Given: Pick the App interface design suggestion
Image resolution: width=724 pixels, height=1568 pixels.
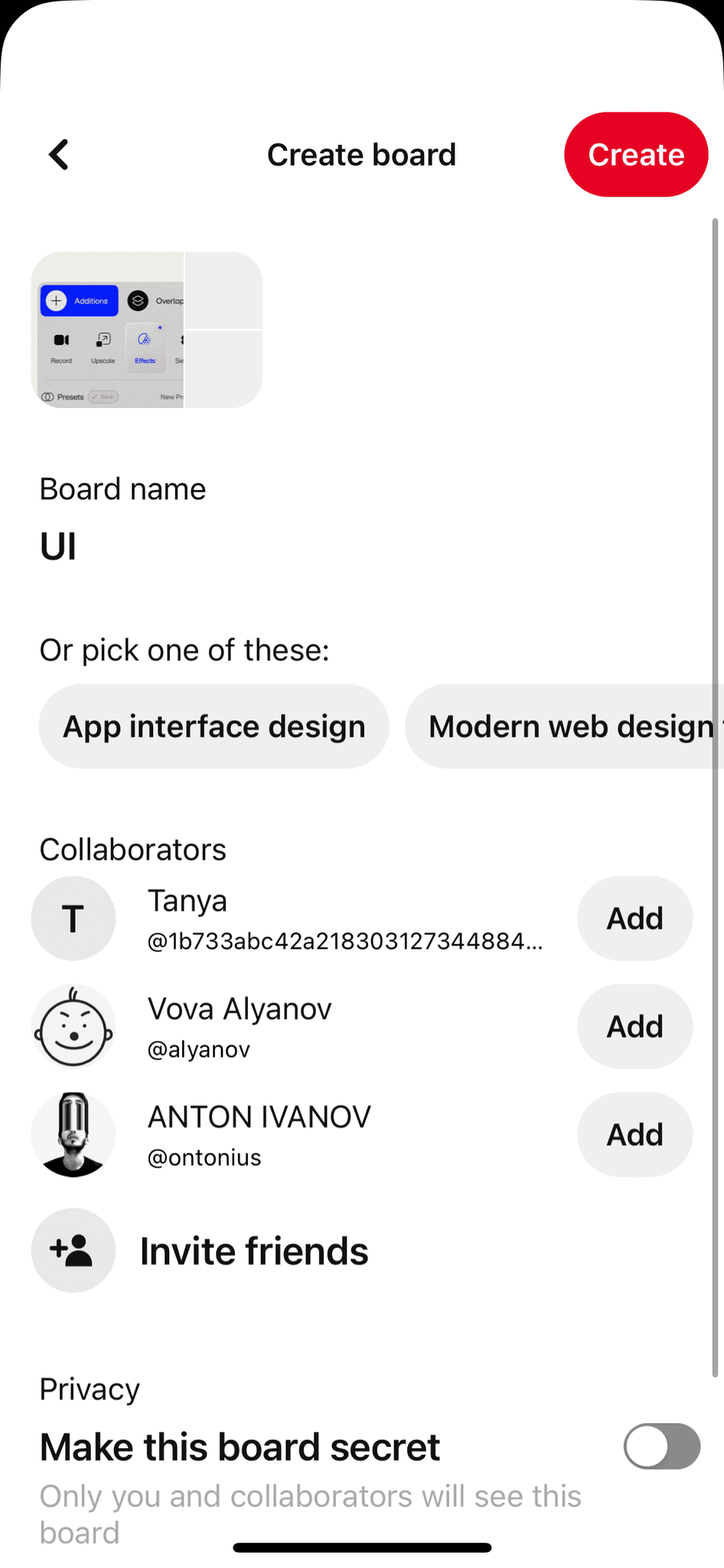Looking at the screenshot, I should 214,726.
